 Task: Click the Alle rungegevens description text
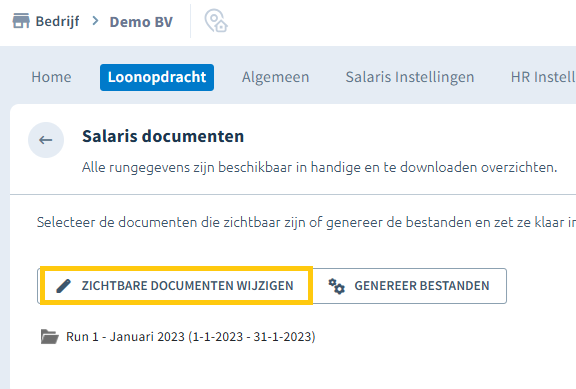(x=320, y=168)
